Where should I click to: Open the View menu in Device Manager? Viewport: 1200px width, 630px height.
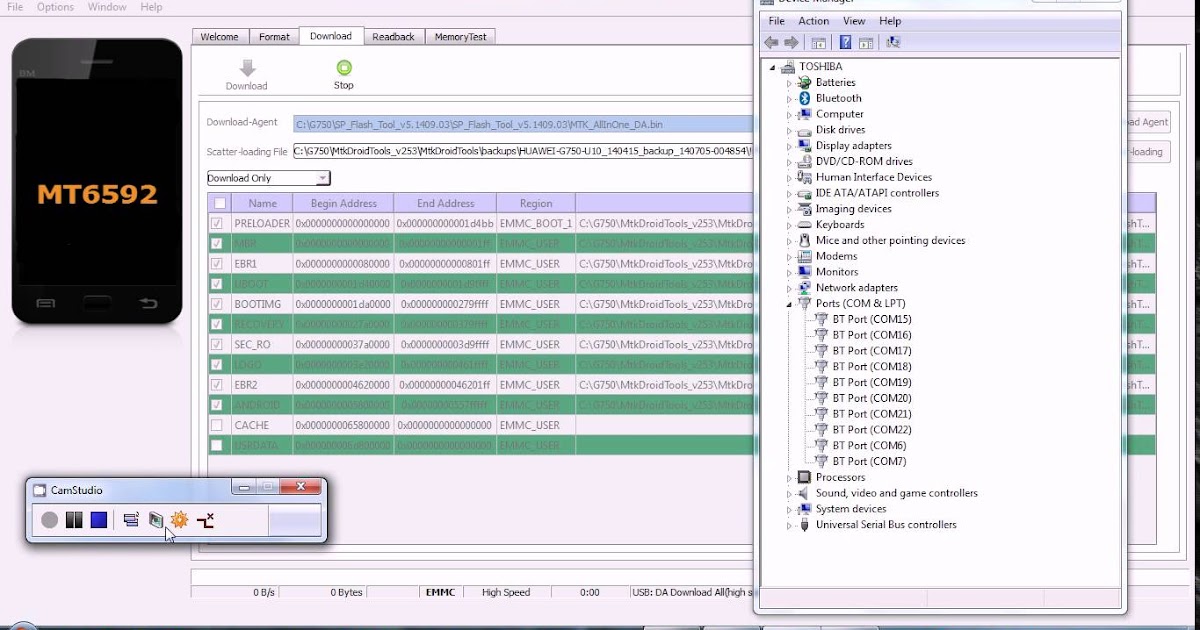[854, 21]
